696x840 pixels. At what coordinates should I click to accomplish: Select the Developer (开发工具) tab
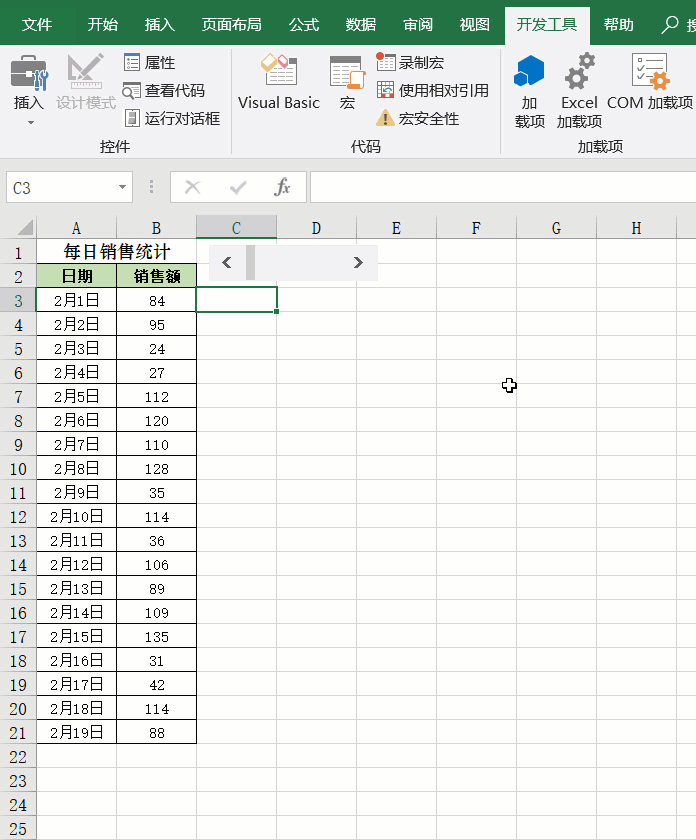click(547, 24)
